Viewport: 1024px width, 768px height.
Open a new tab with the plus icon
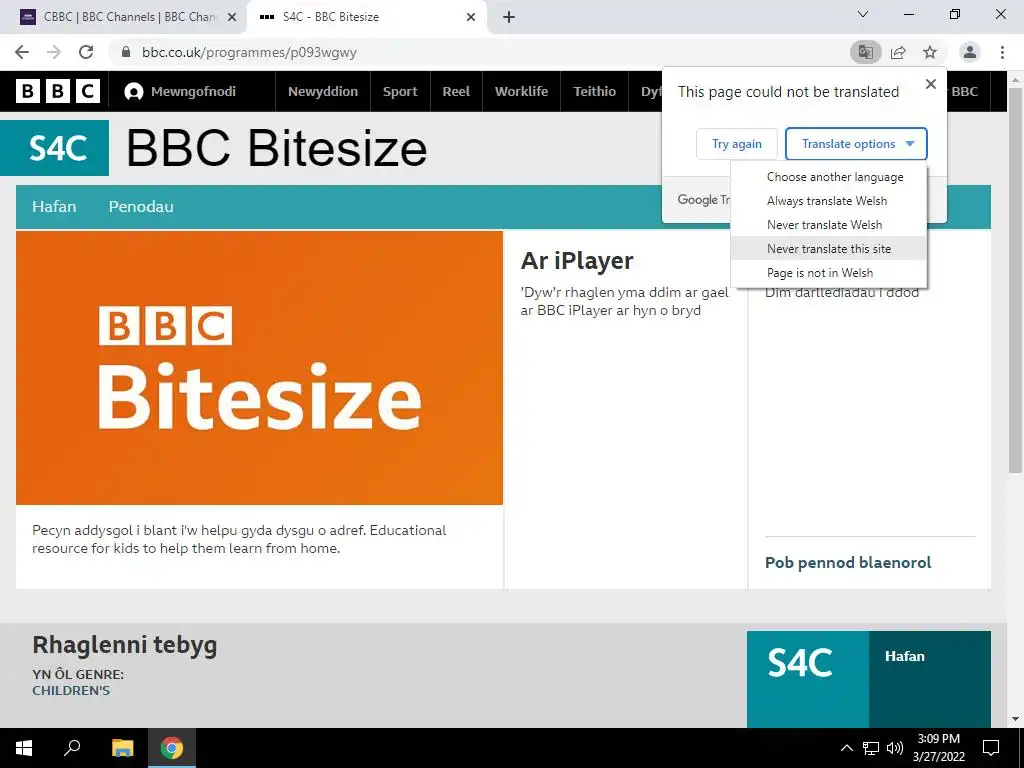509,17
